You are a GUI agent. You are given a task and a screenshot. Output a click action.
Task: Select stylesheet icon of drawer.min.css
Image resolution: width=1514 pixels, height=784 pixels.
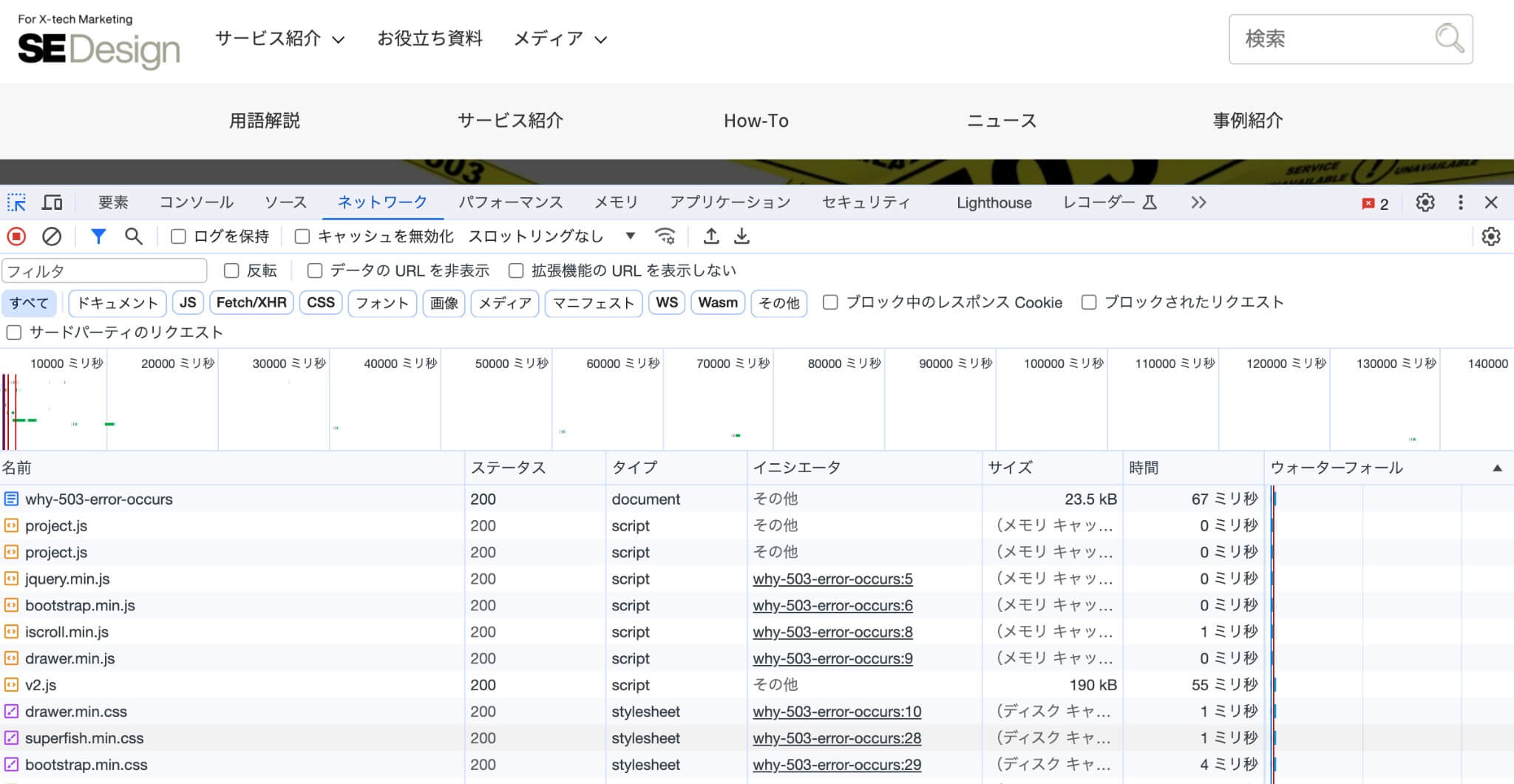pos(11,712)
